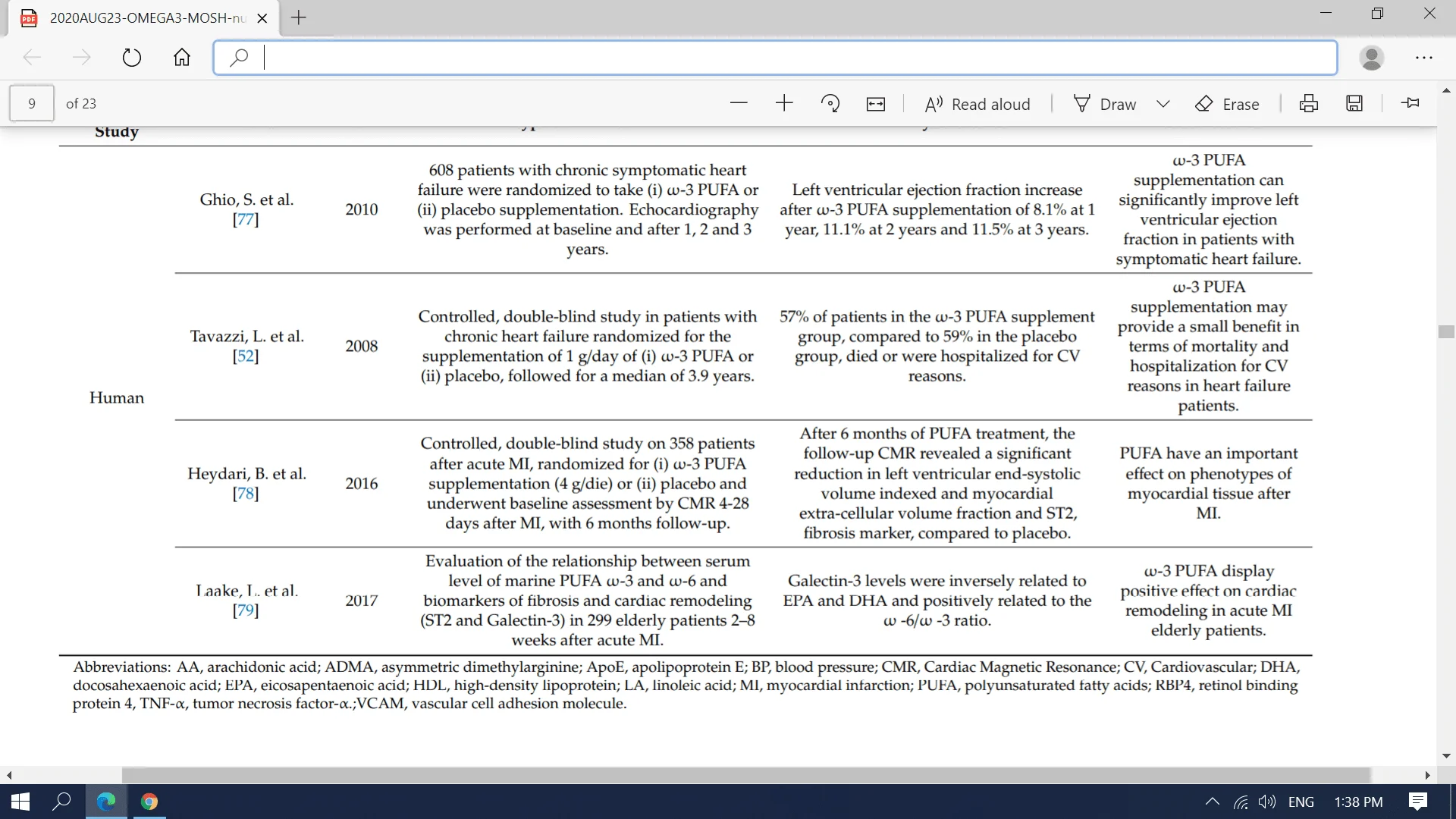This screenshot has height=819, width=1456.
Task: Start Read aloud
Action: point(977,104)
